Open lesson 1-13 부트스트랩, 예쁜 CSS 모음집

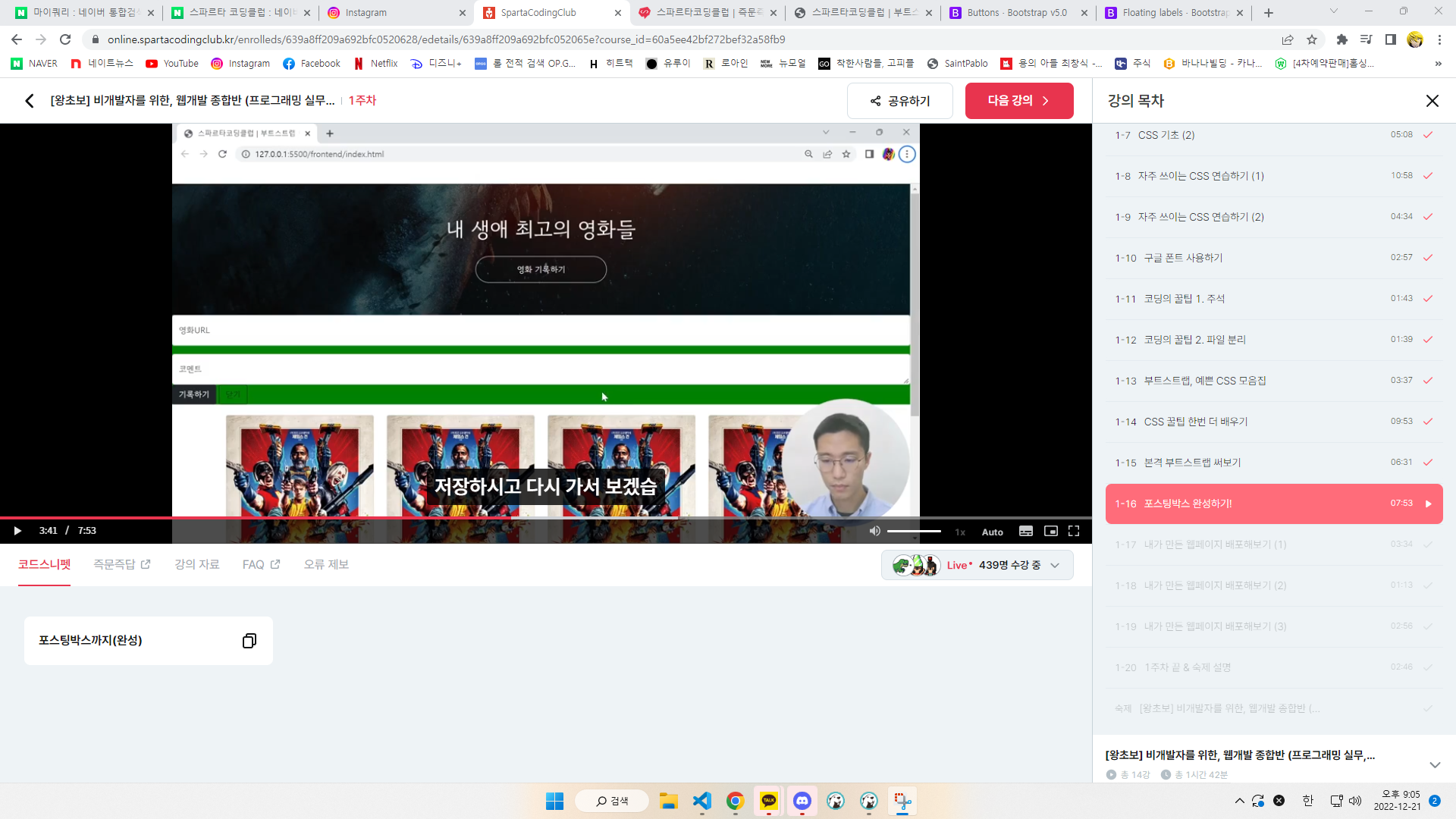click(1273, 381)
